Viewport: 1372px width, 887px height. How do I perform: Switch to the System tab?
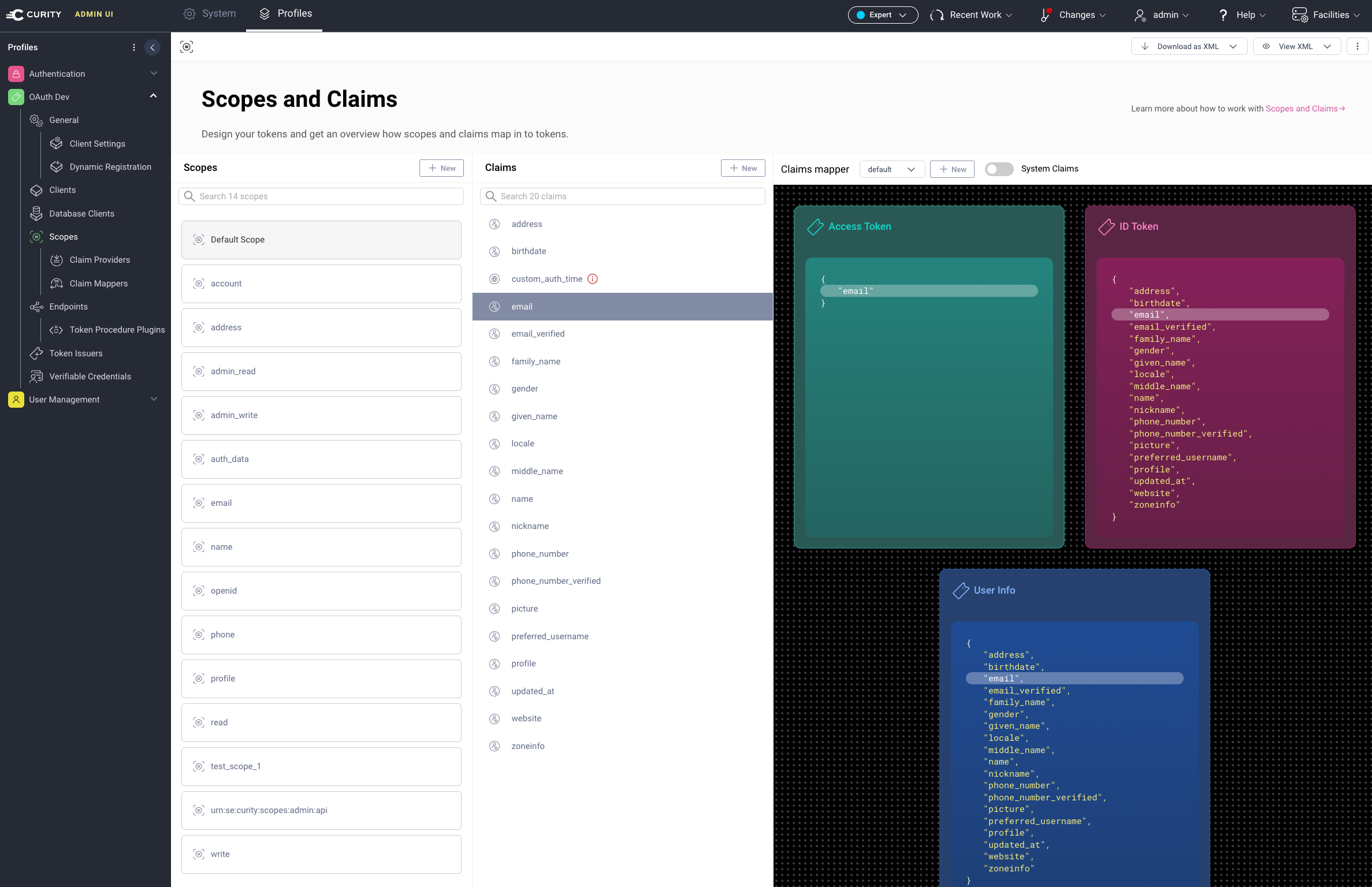210,14
